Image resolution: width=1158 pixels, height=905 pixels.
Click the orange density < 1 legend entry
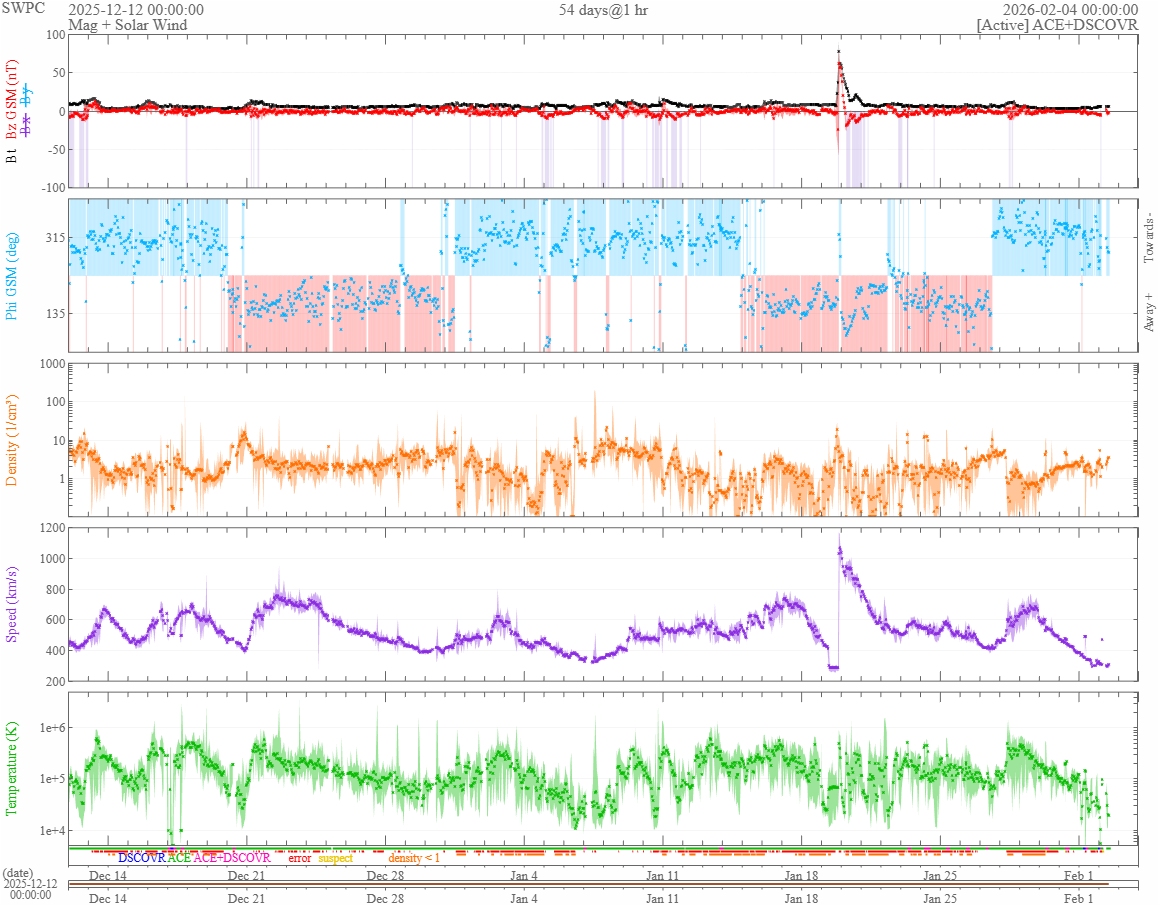pyautogui.click(x=414, y=858)
